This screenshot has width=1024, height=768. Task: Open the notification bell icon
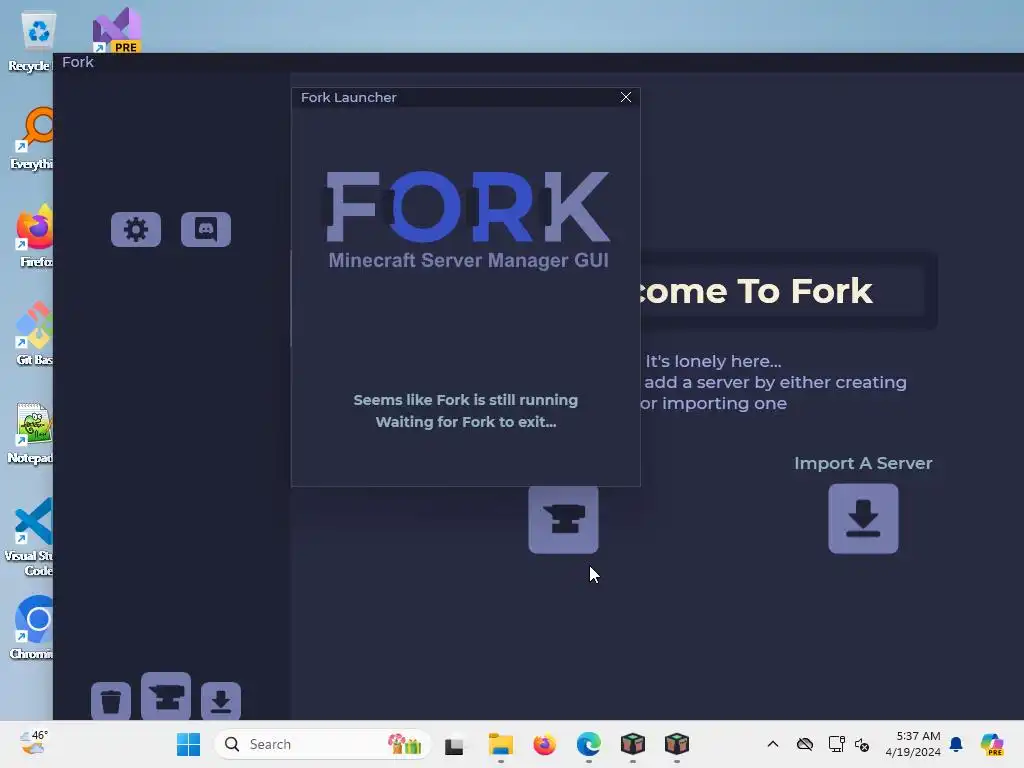[956, 744]
